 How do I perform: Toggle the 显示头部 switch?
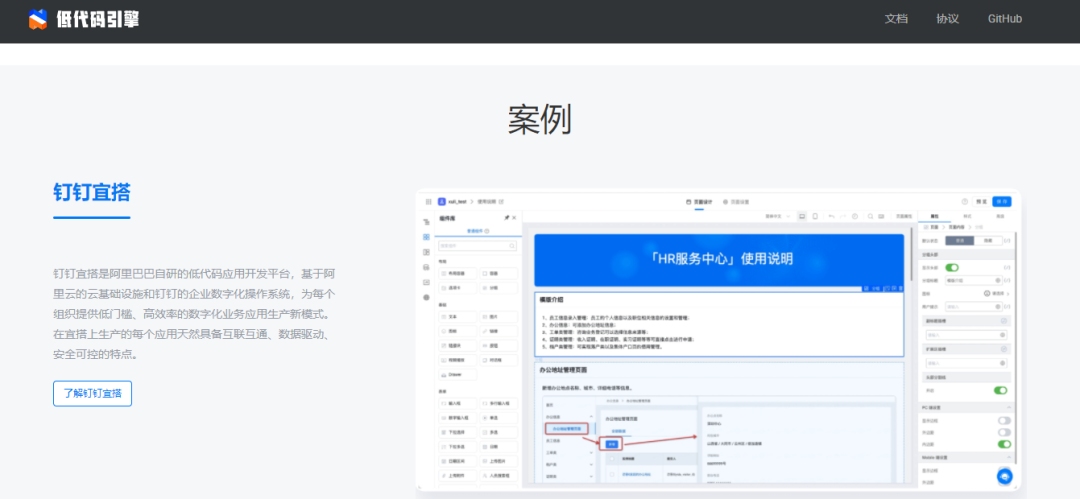point(952,267)
